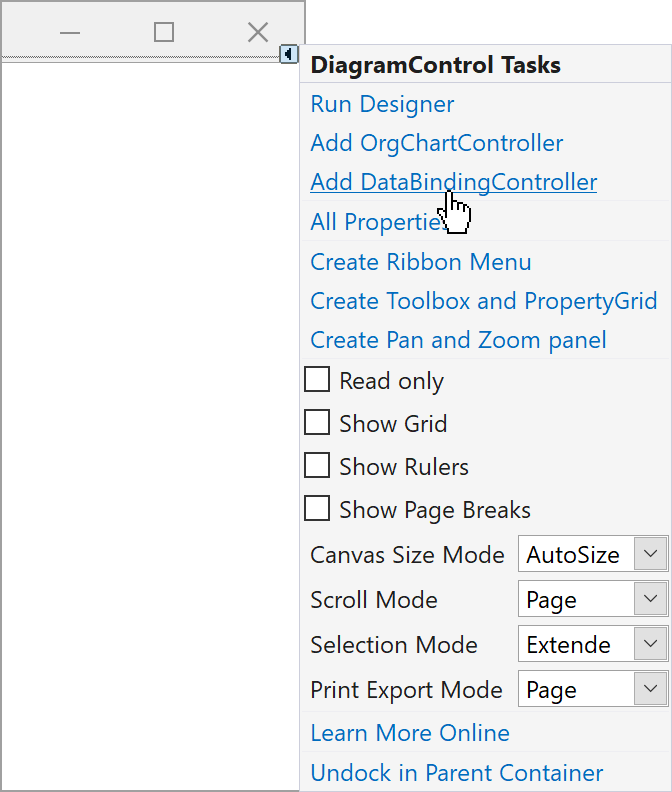The height and width of the screenshot is (792, 672).
Task: Expand the Canvas Size Mode dropdown
Action: (651, 554)
